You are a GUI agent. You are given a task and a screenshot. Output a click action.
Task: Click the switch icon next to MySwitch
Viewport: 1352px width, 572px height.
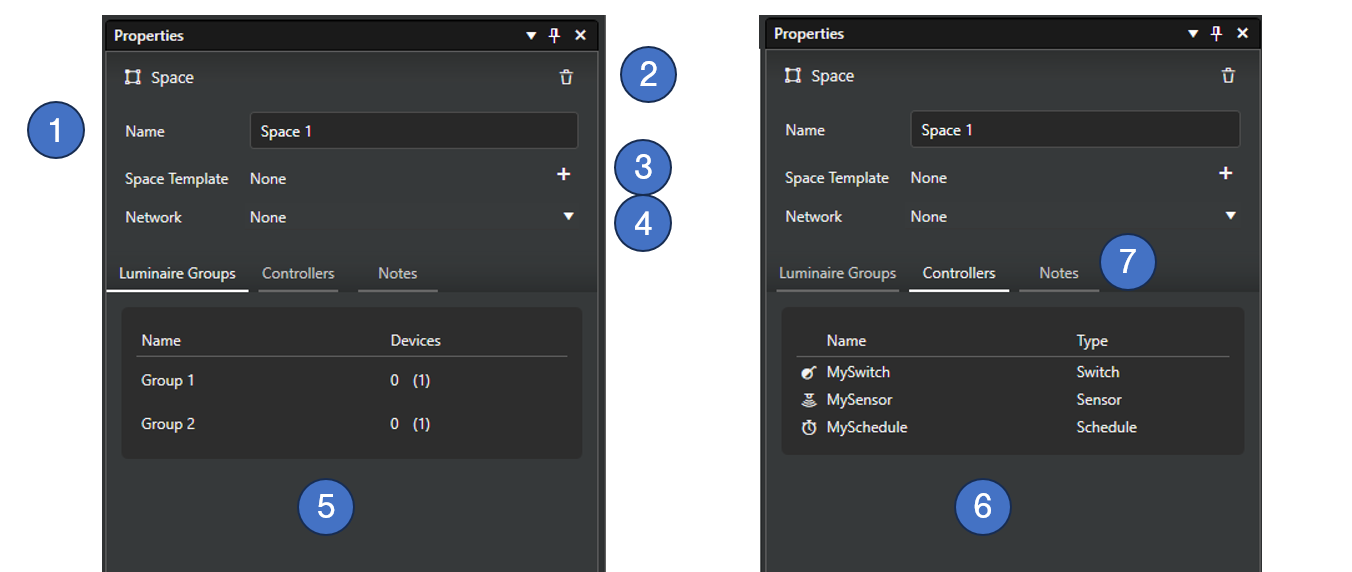809,373
